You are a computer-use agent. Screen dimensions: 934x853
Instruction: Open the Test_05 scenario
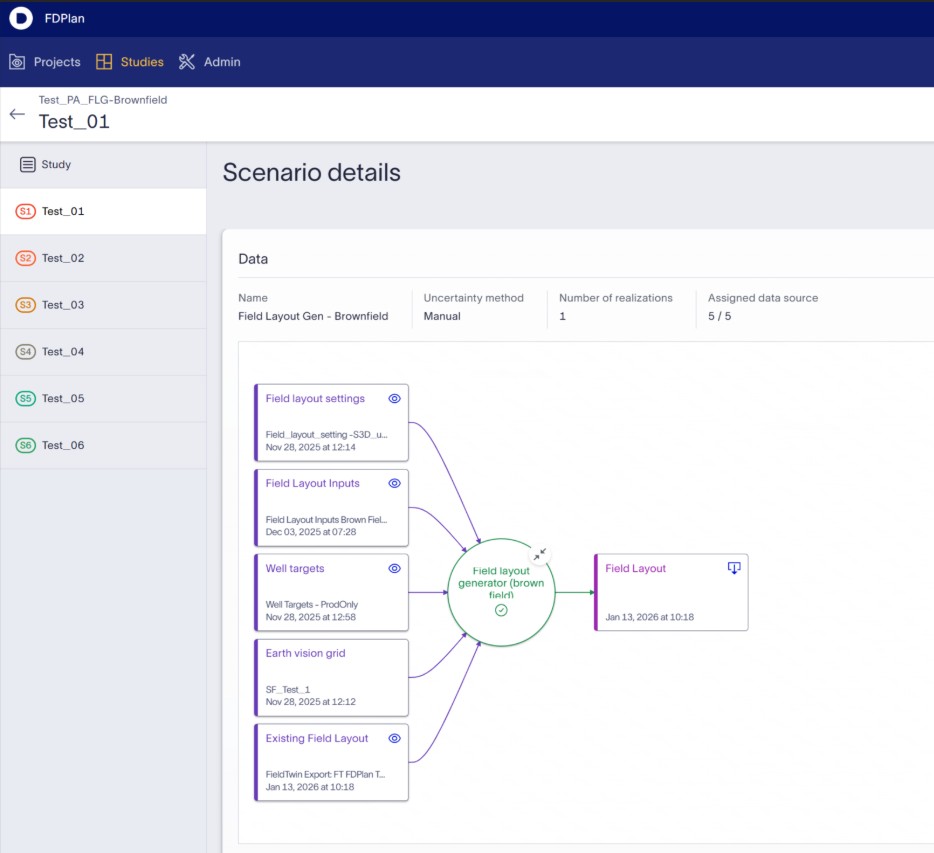click(63, 398)
